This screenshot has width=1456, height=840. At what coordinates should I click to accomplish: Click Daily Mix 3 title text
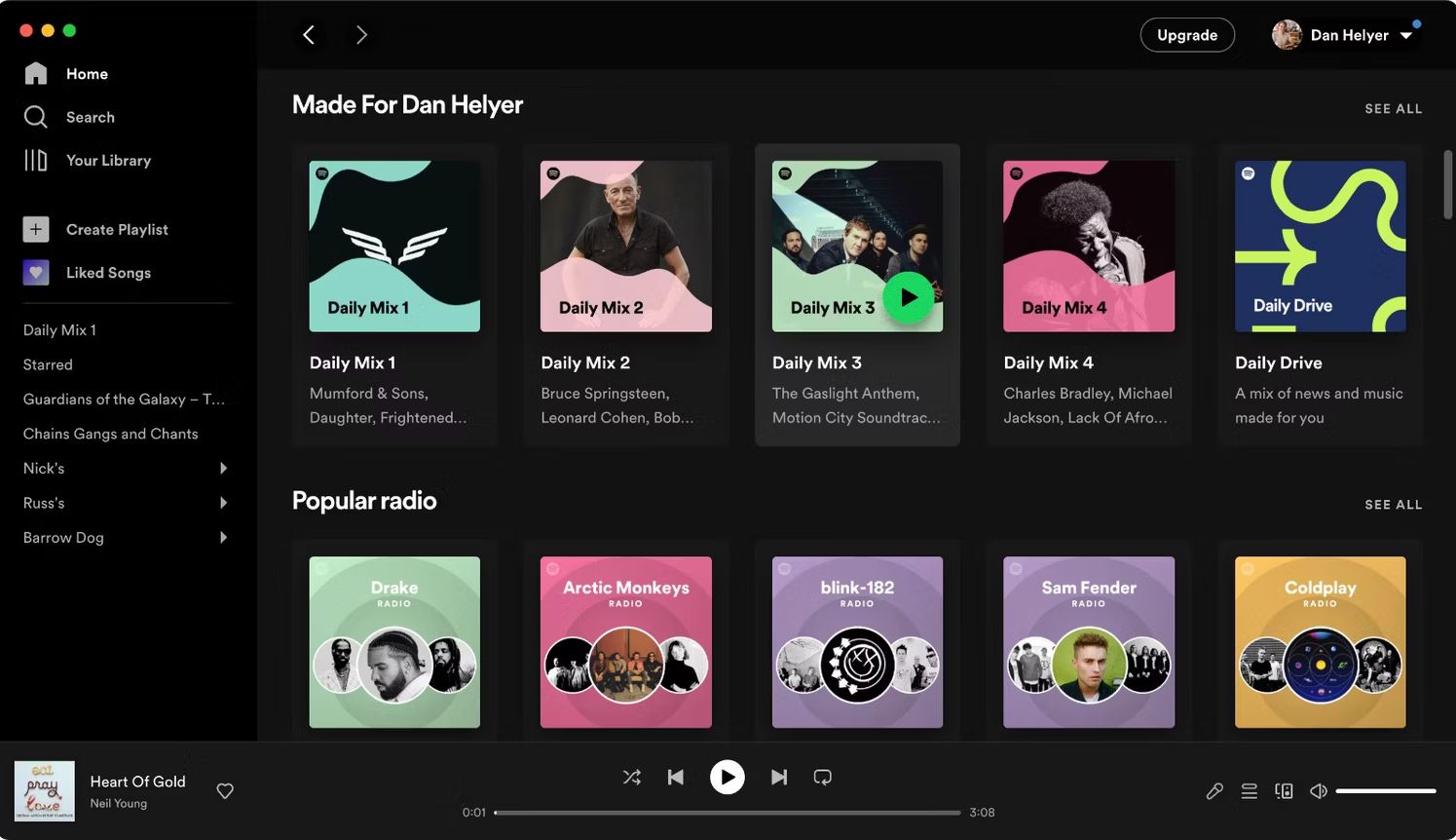click(x=817, y=363)
